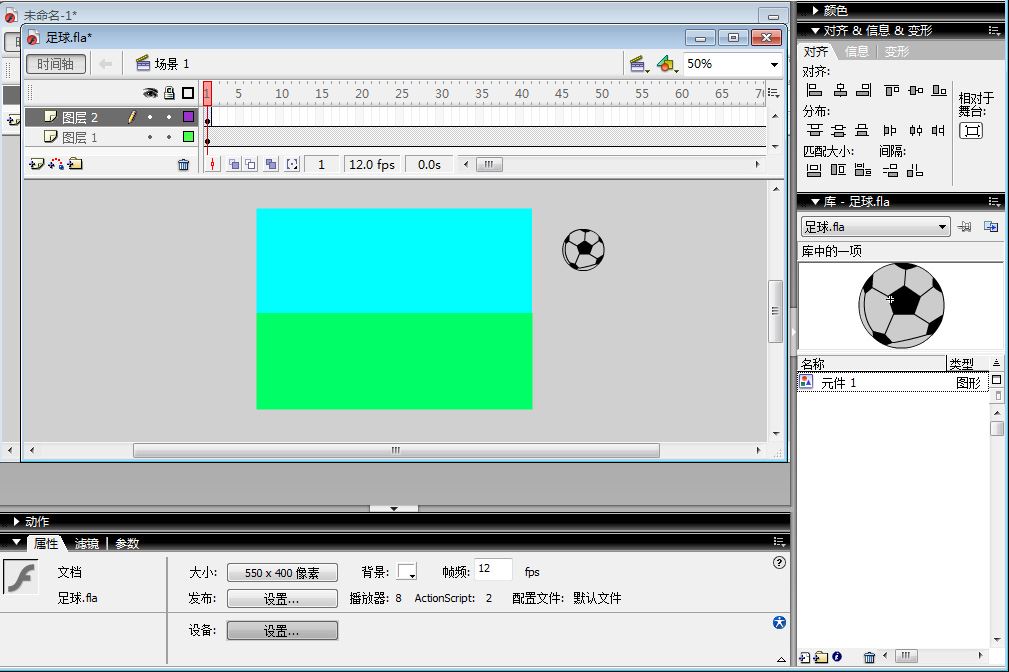Enable Onion Skin Outlines

250,165
